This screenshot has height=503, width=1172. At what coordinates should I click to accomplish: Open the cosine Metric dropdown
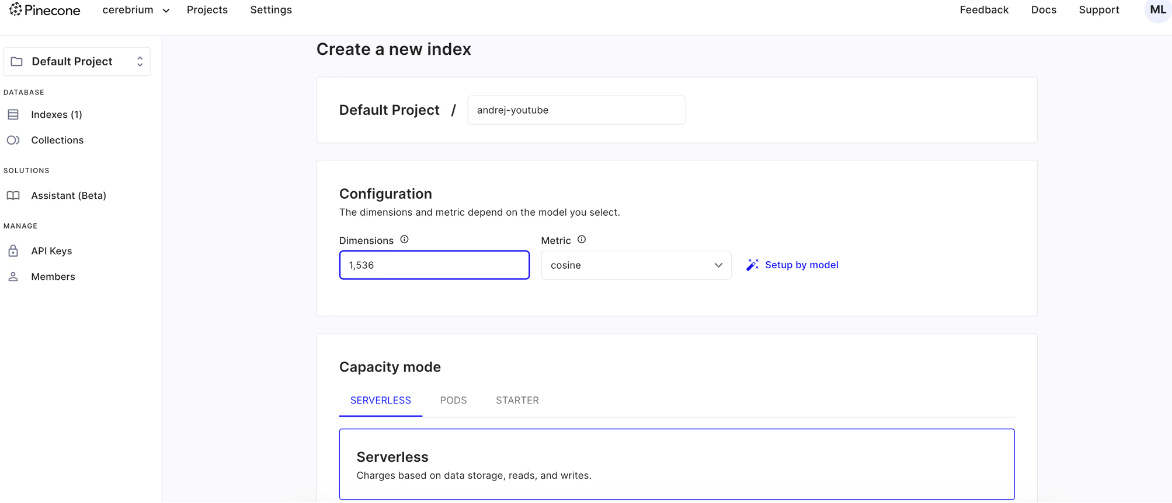point(636,265)
